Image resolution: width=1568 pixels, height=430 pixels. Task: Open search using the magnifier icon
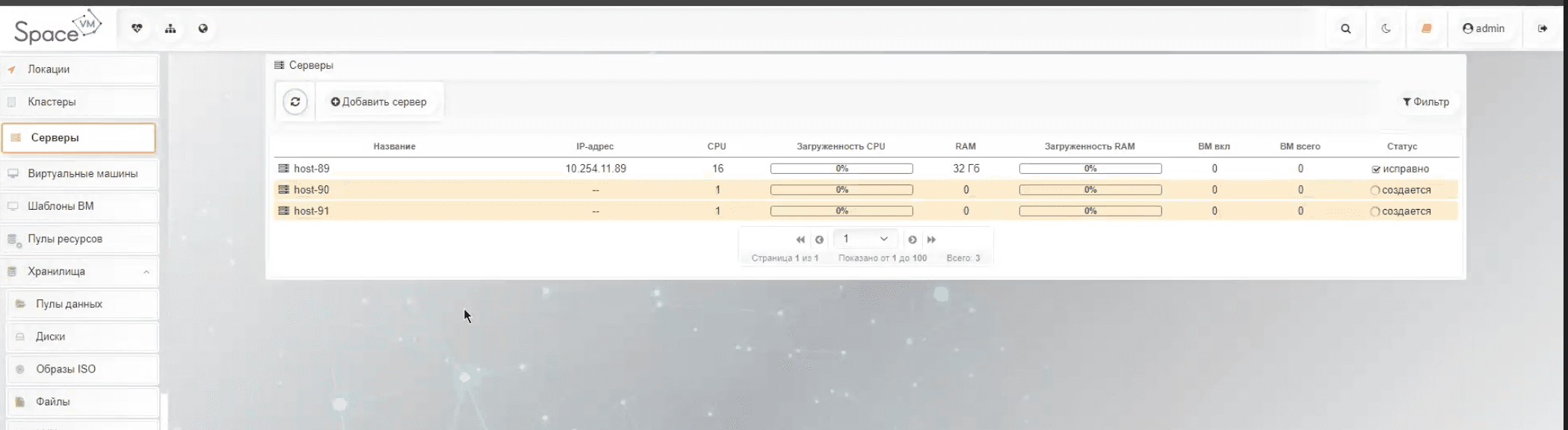click(1345, 28)
